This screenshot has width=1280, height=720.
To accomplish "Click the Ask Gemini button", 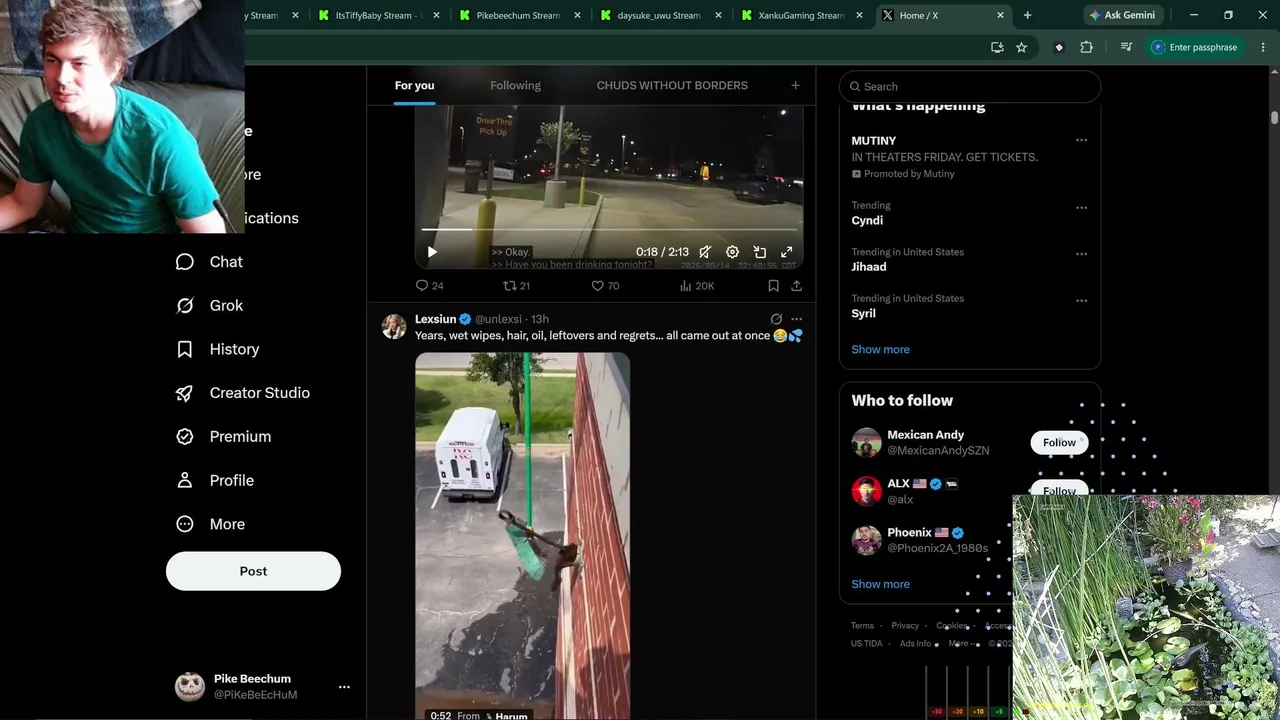I will click(x=1122, y=15).
